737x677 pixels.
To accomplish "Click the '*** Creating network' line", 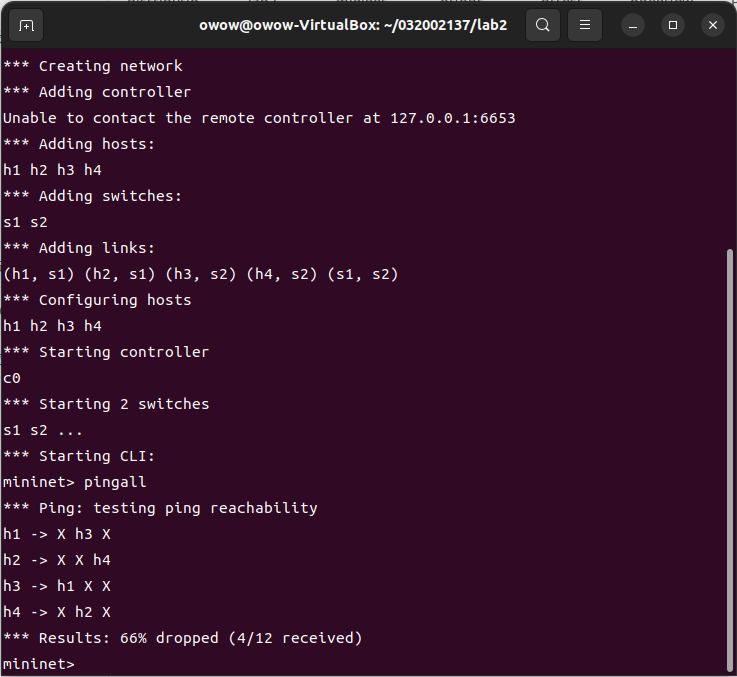I will (x=93, y=66).
